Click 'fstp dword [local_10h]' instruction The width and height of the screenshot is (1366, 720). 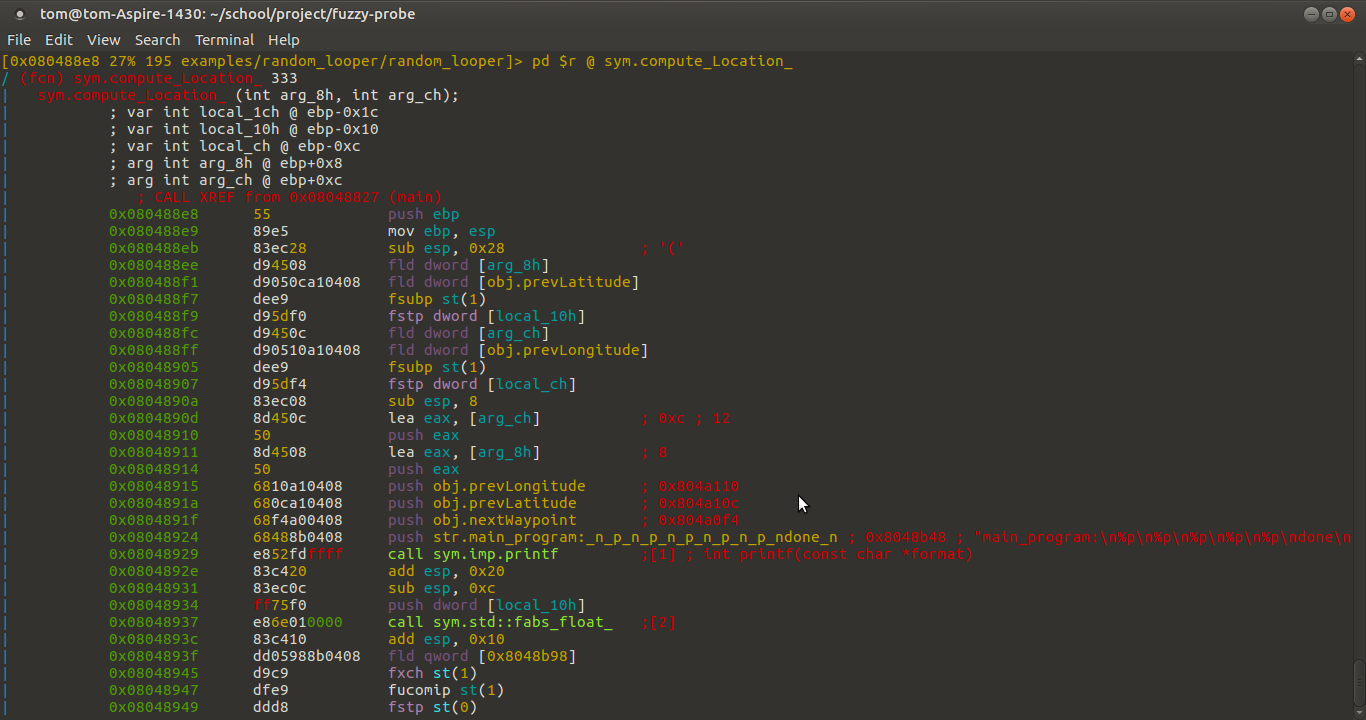click(x=487, y=316)
